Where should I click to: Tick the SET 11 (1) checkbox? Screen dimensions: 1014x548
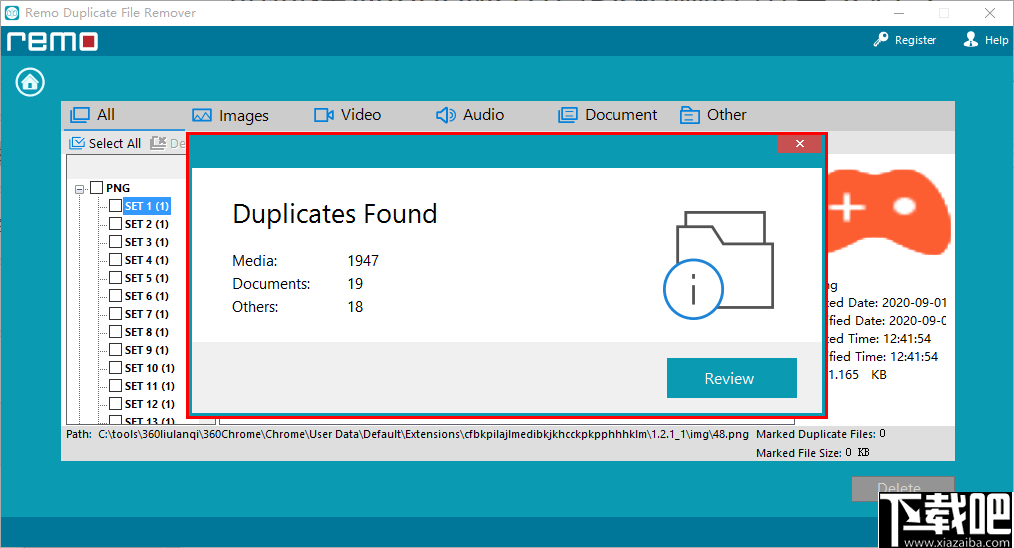(x=115, y=386)
